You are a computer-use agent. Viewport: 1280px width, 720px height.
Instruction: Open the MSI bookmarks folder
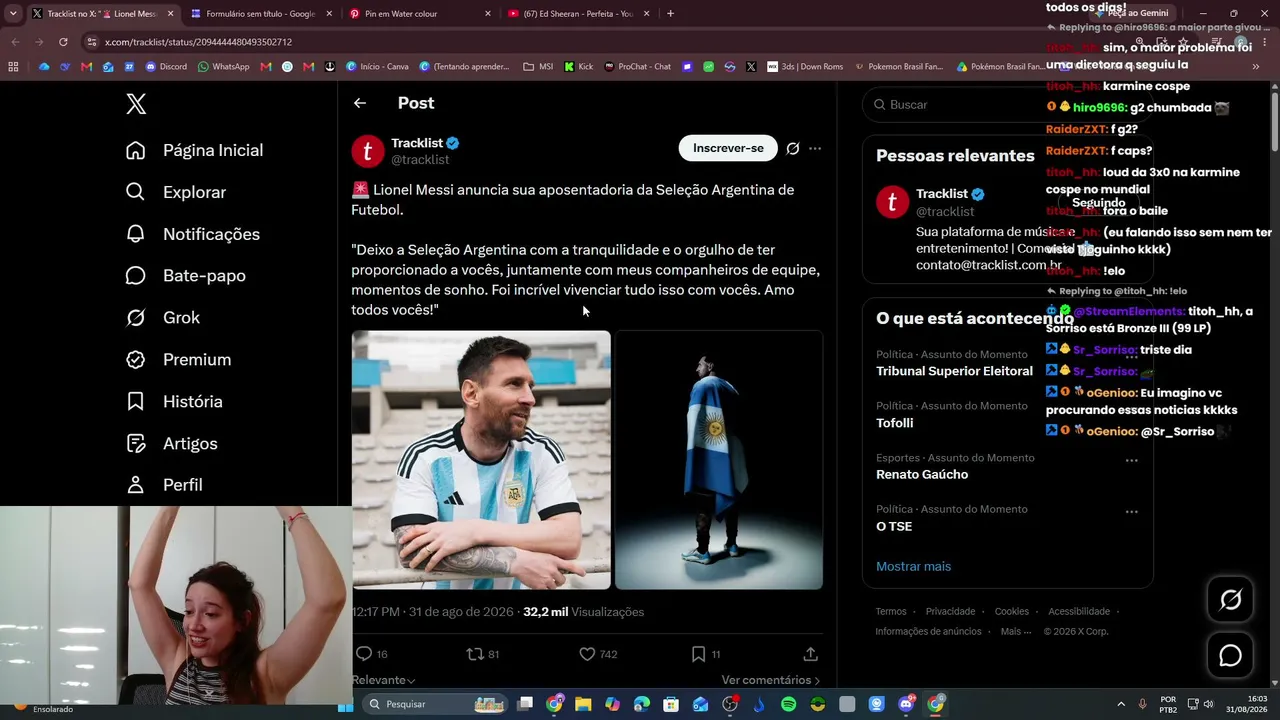(538, 67)
